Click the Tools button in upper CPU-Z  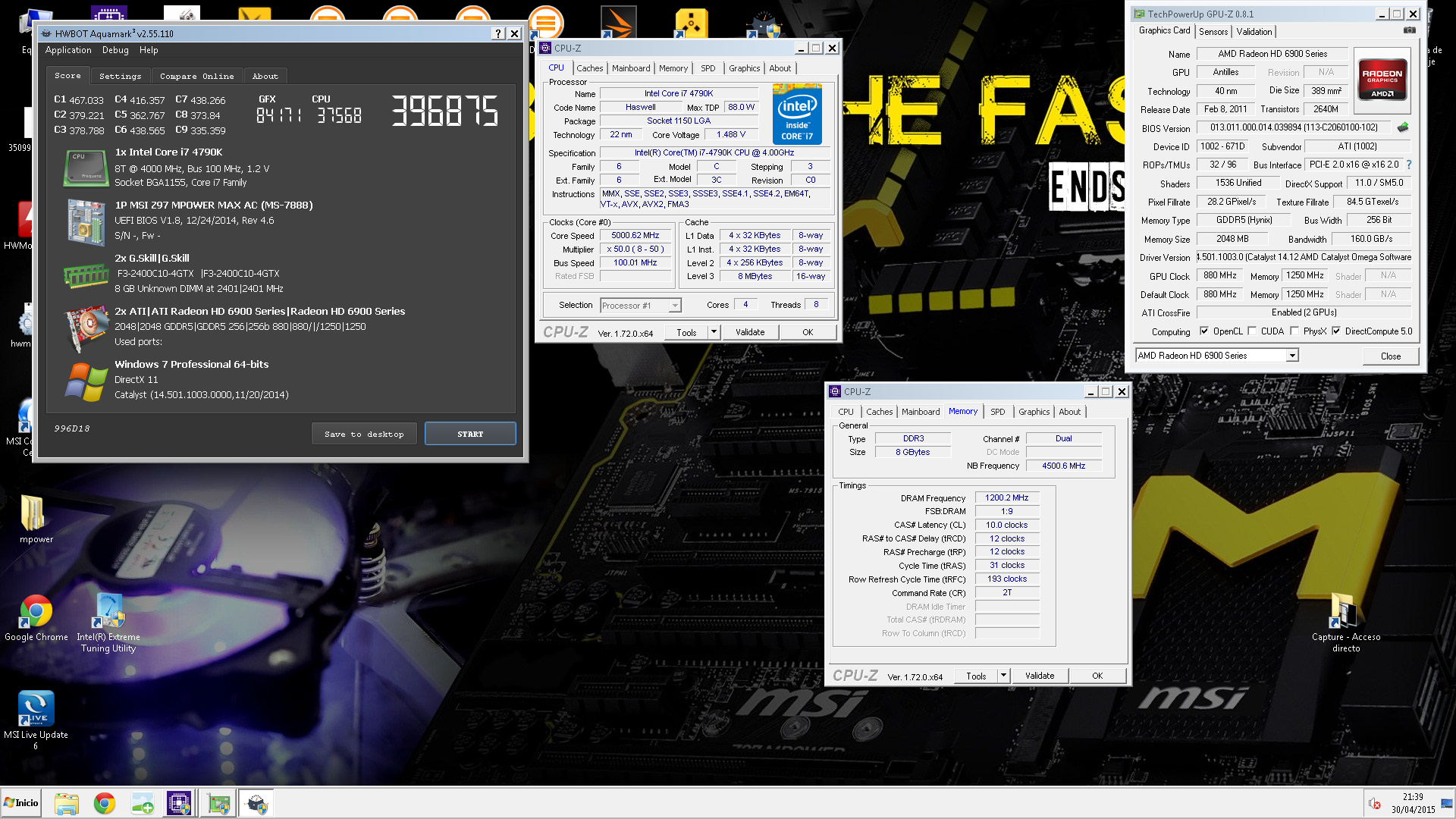click(x=686, y=332)
